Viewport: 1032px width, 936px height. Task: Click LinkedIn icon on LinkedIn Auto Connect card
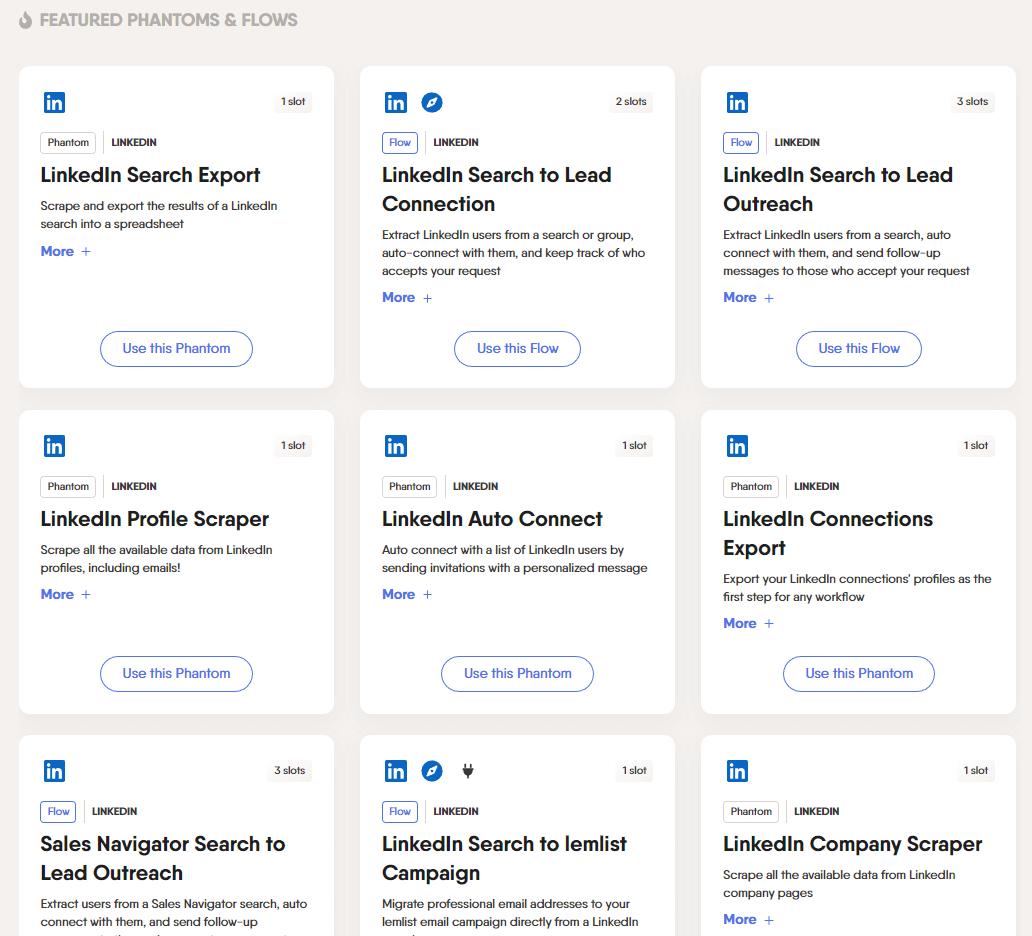coord(396,446)
